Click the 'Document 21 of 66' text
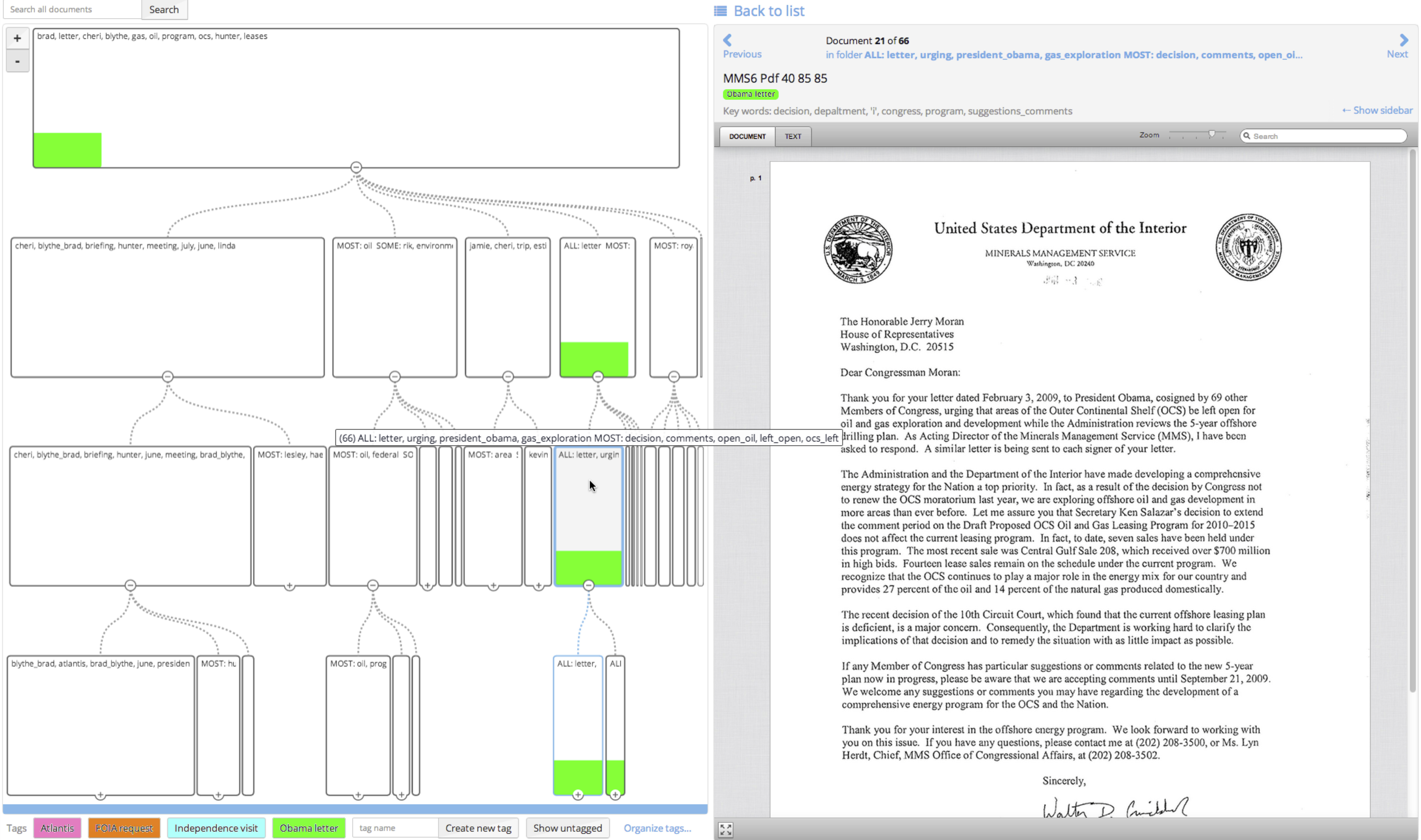 [x=868, y=41]
